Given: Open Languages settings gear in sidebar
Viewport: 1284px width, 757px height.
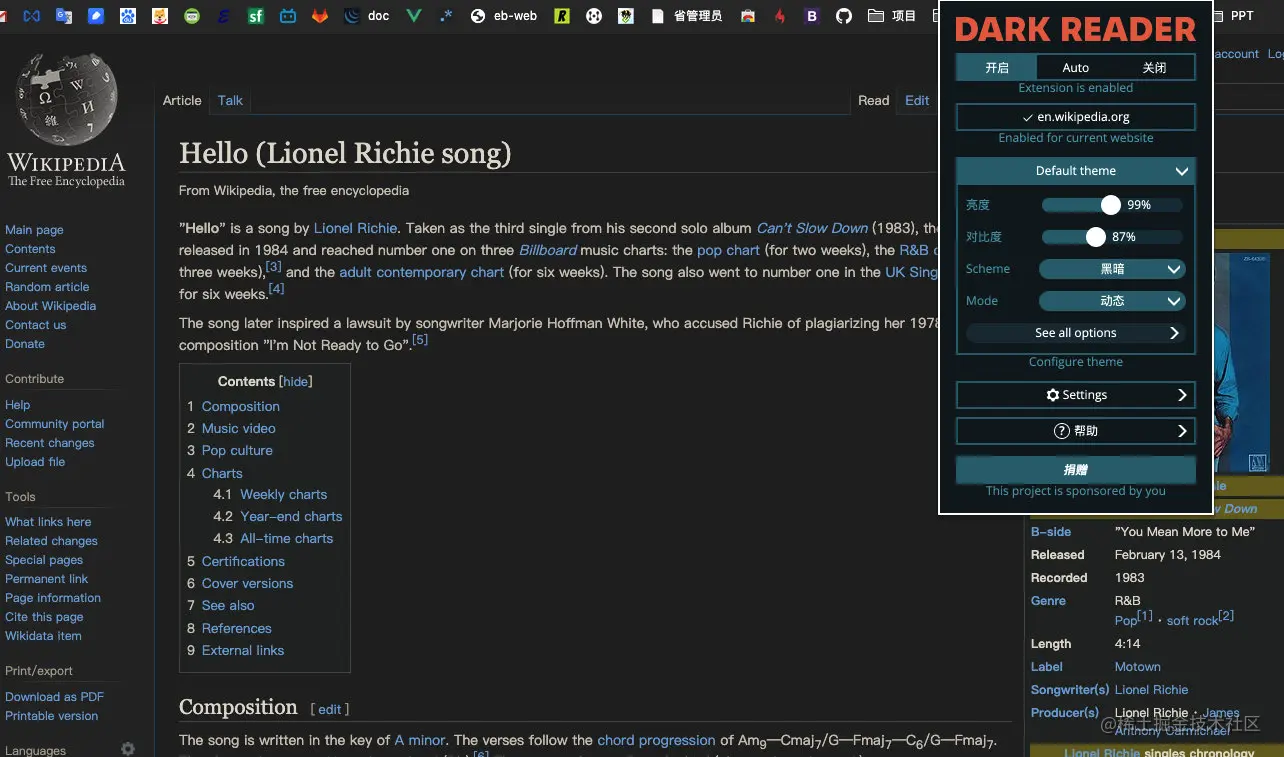Looking at the screenshot, I should tap(128, 749).
